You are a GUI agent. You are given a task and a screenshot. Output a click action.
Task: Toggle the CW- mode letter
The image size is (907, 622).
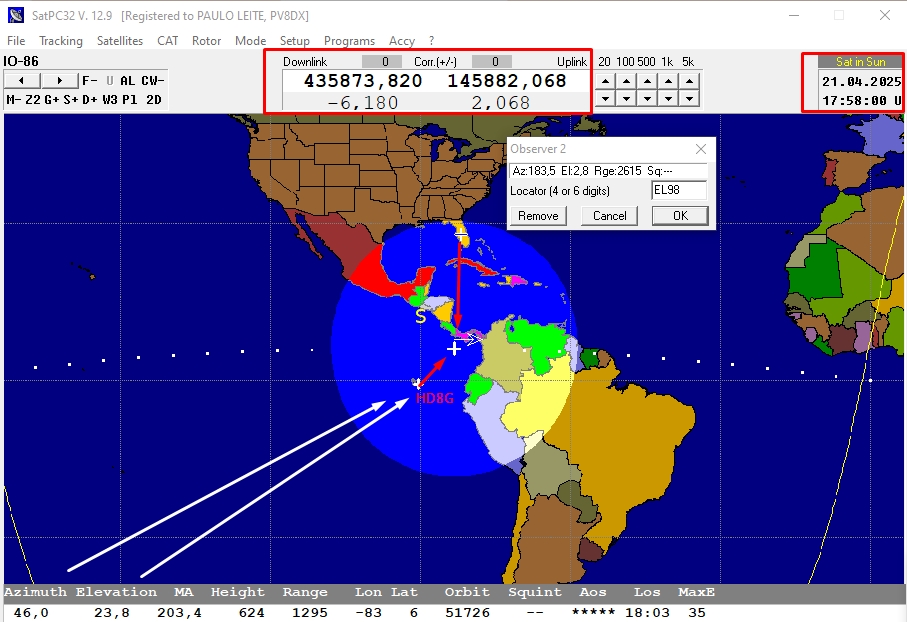click(153, 80)
